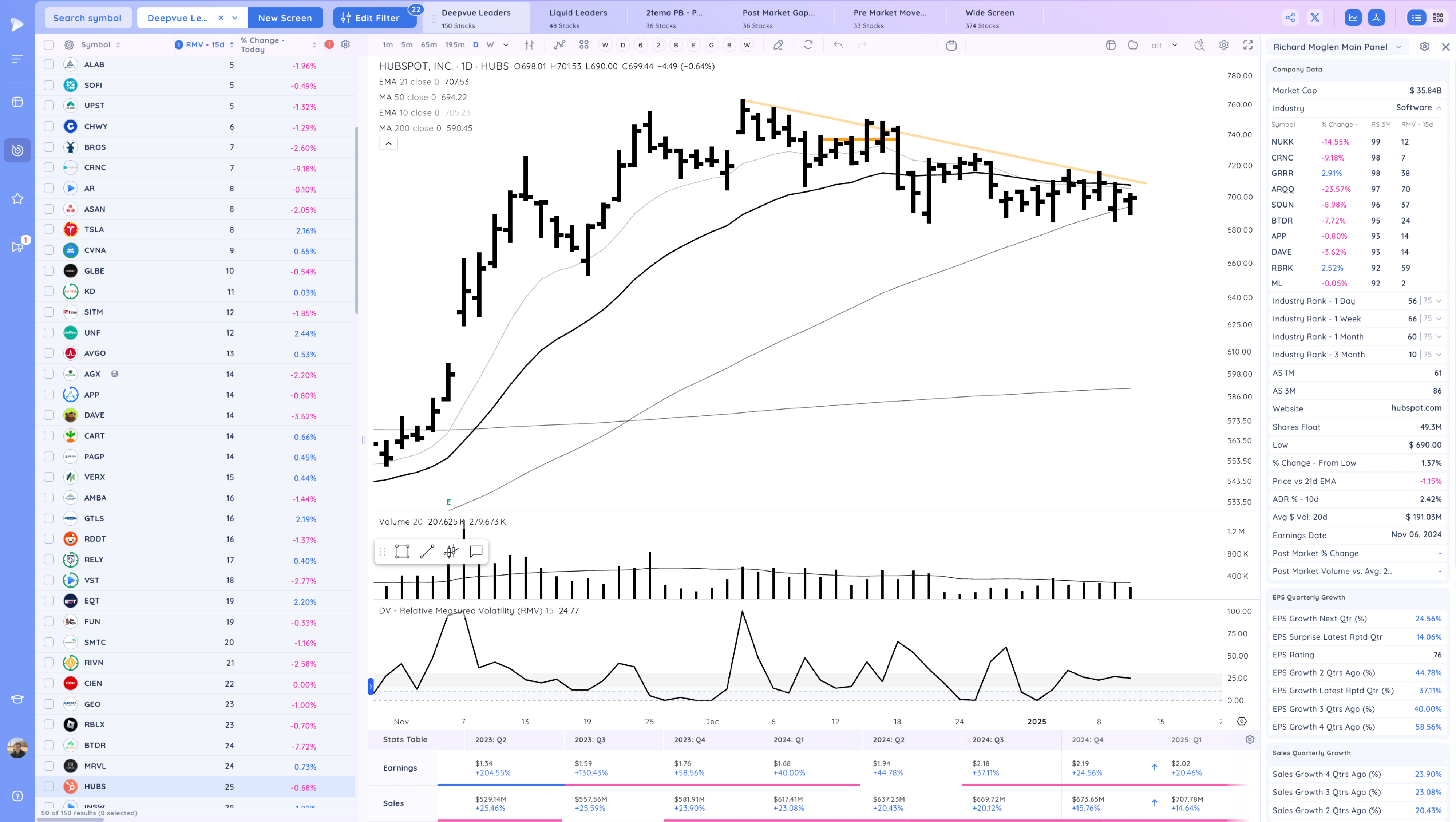This screenshot has width=1456, height=822.
Task: Open Stats Table settings gear
Action: (1250, 739)
